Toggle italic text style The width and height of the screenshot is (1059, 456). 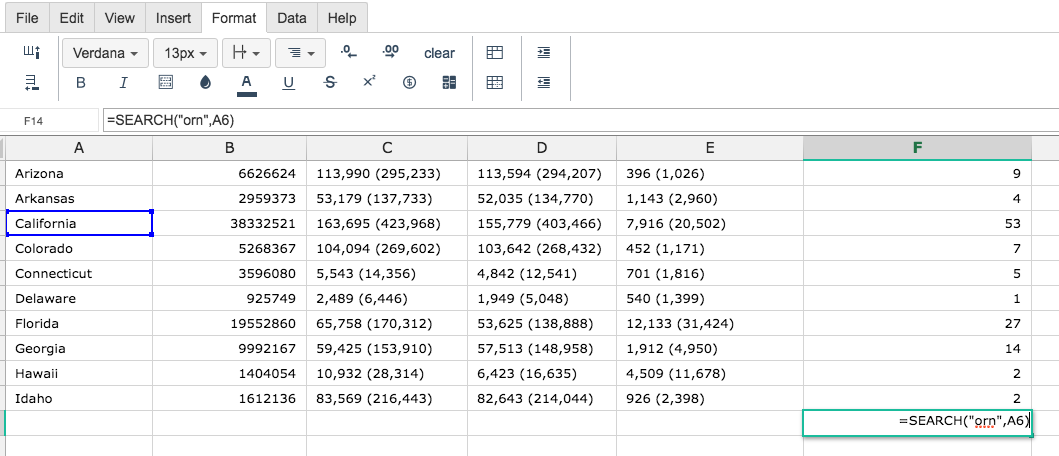[123, 83]
